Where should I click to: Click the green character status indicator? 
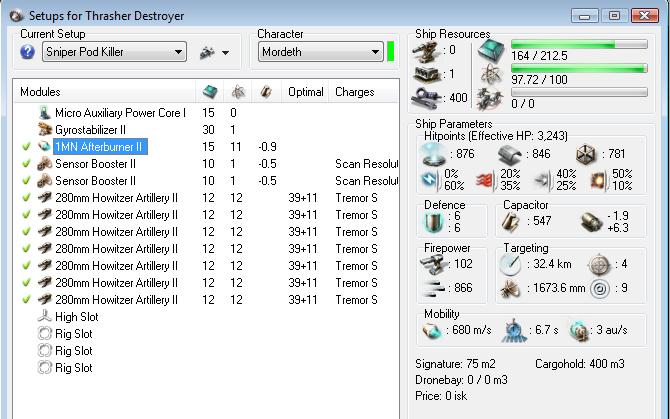[391, 52]
